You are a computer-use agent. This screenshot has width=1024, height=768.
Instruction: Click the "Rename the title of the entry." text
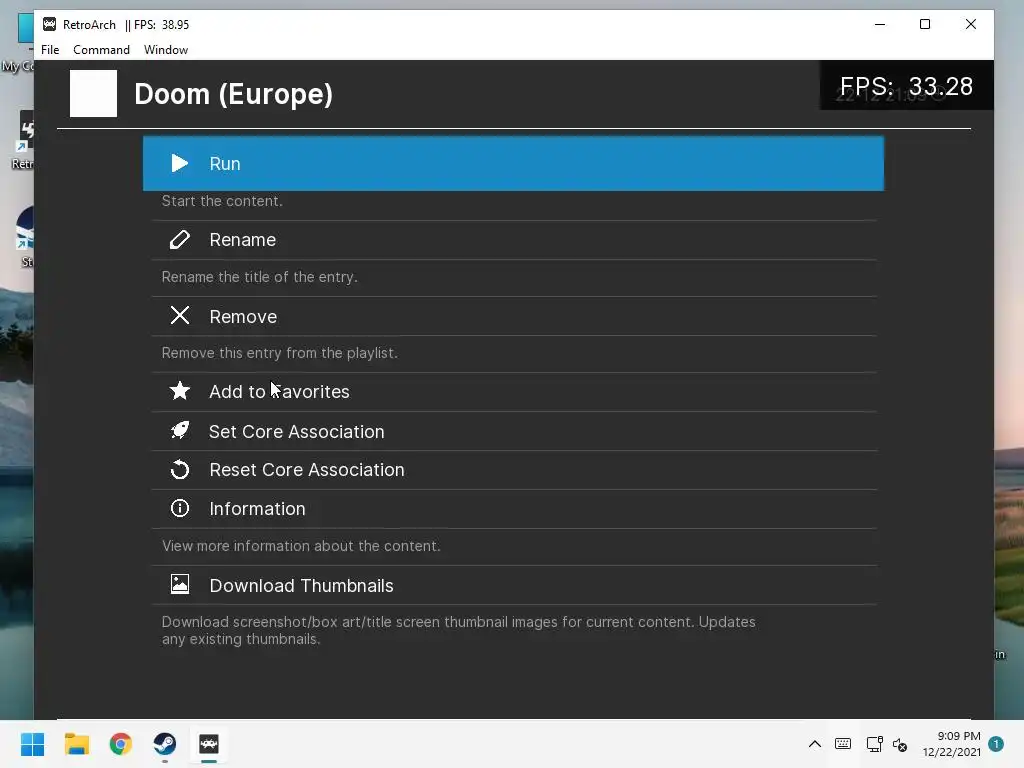click(x=259, y=277)
